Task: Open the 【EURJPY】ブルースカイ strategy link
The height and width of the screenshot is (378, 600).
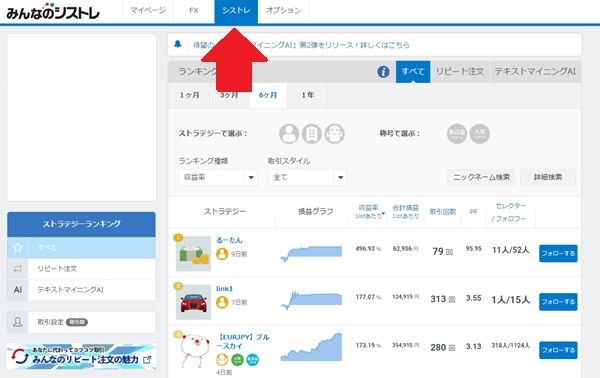Action: 243,341
